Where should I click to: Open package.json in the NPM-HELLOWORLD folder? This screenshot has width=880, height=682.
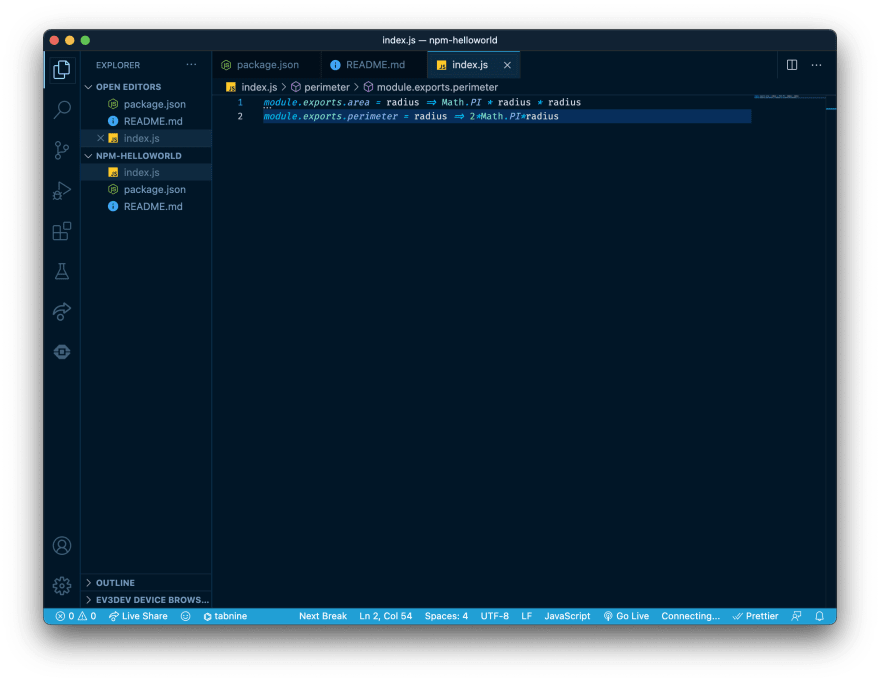pyautogui.click(x=146, y=189)
